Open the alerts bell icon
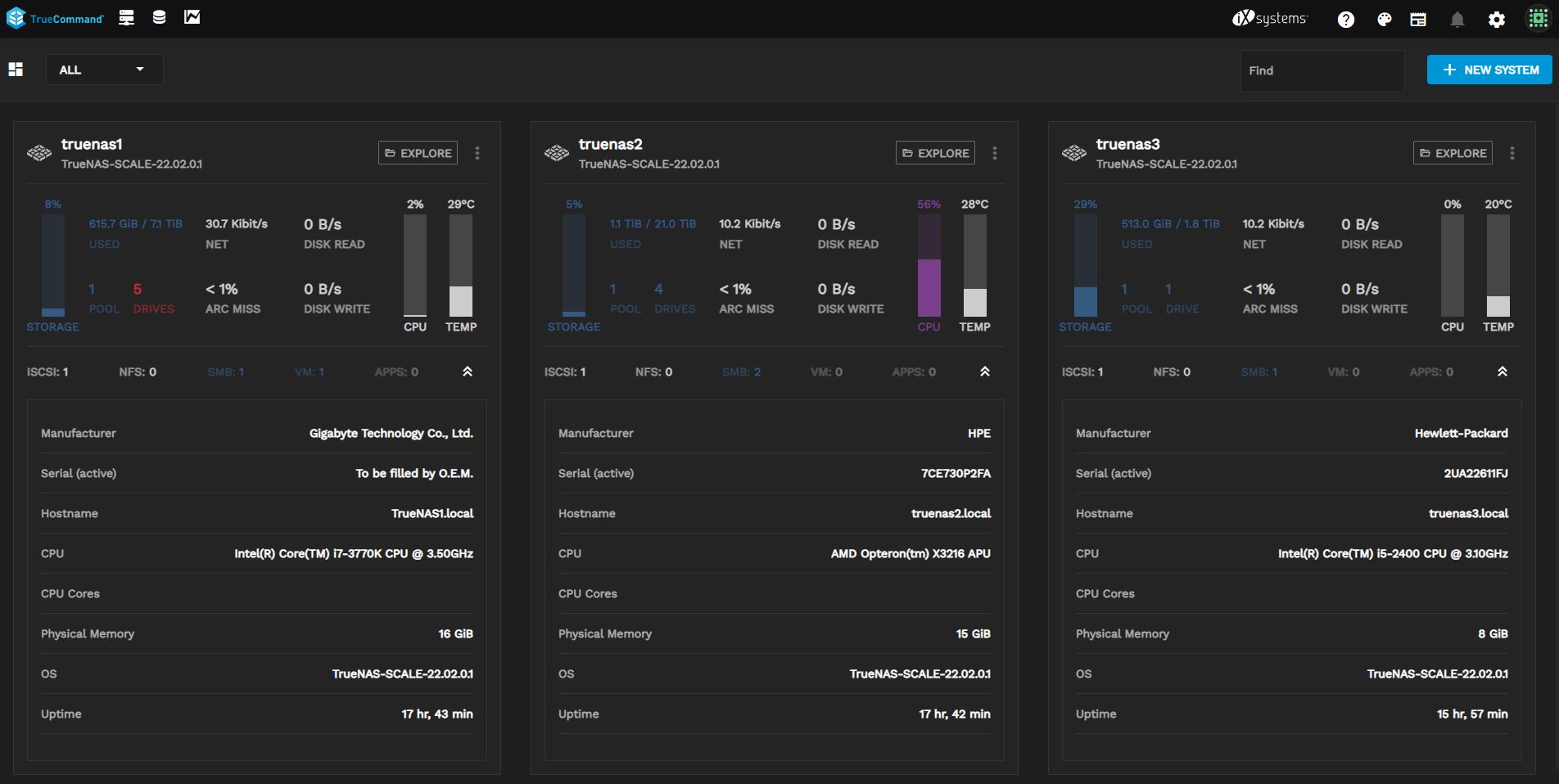Image resolution: width=1559 pixels, height=784 pixels. coord(1457,19)
